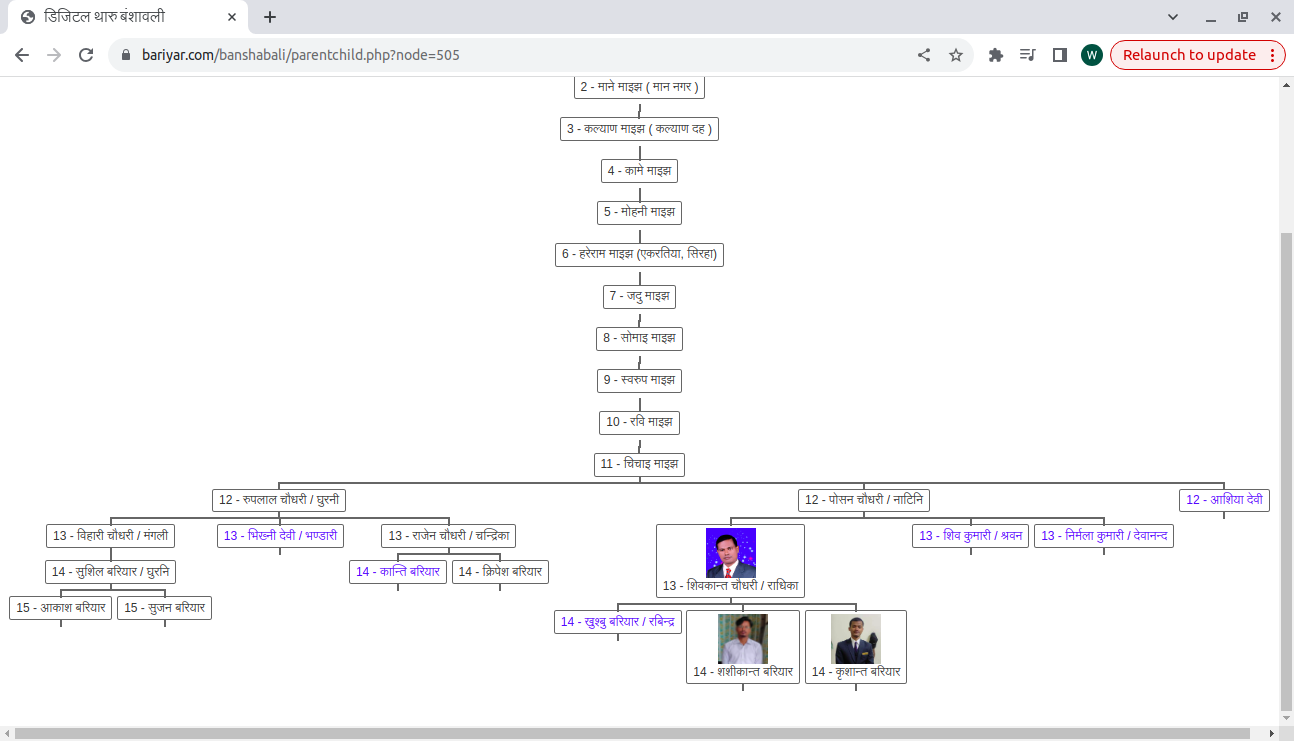Select node 4 - कामे माइझ

(640, 171)
